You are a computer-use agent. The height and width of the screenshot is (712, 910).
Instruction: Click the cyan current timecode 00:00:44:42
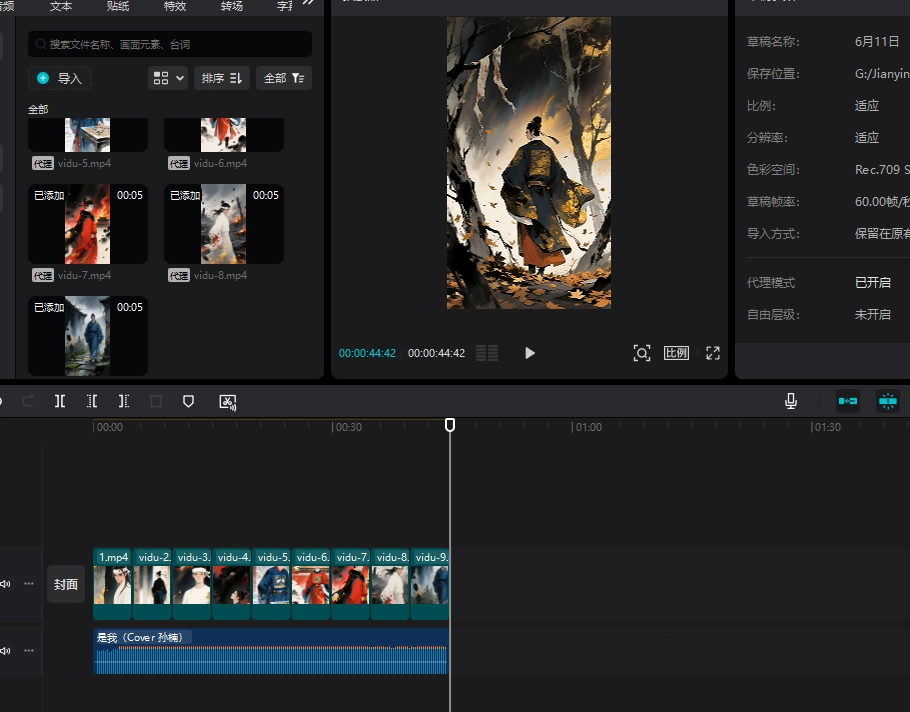pyautogui.click(x=367, y=353)
